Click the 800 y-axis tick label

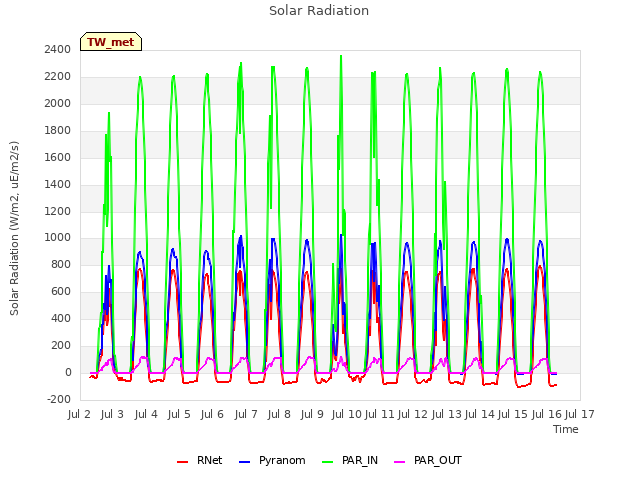click(x=61, y=264)
